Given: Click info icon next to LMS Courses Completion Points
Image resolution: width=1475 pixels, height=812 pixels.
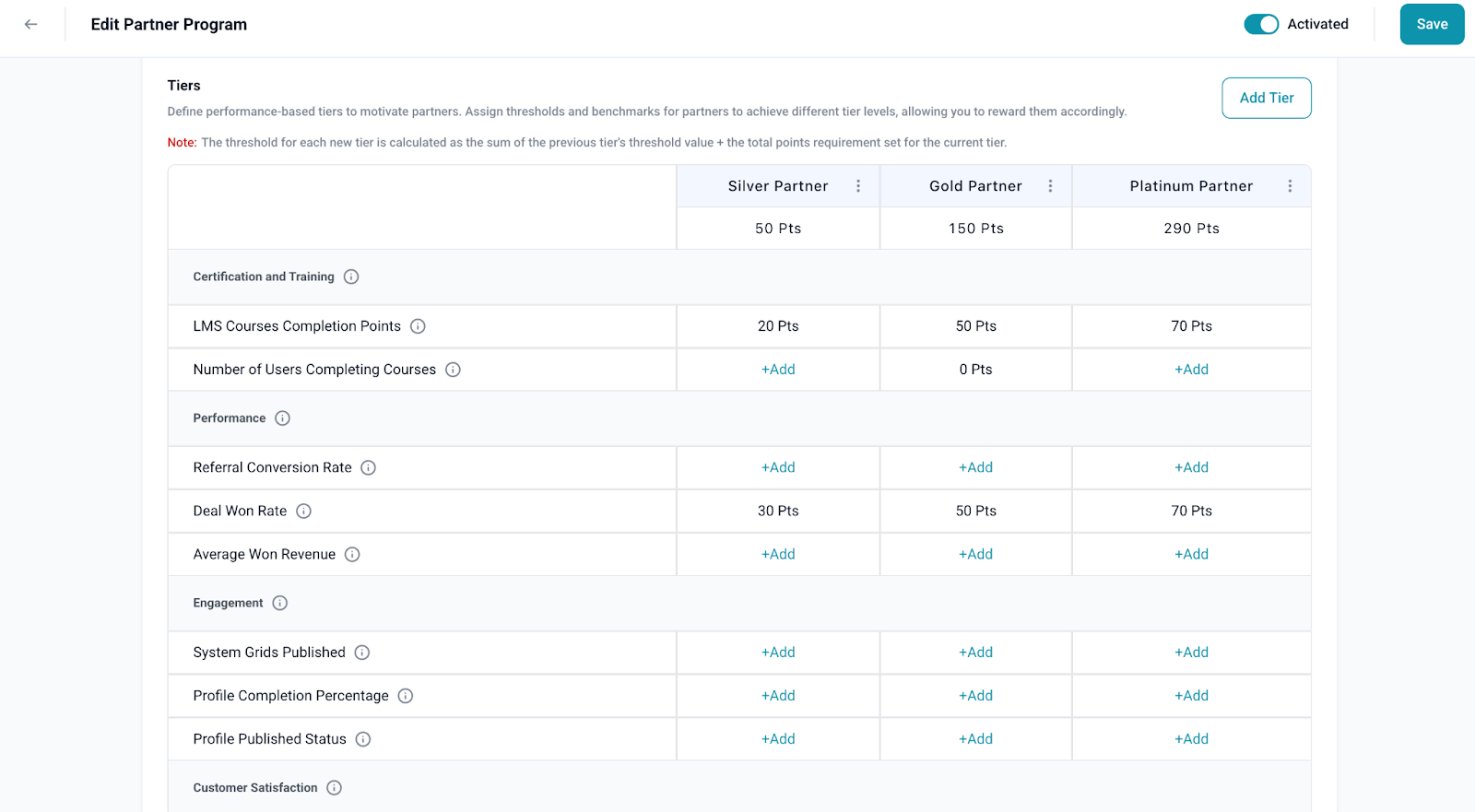Looking at the screenshot, I should [x=418, y=326].
